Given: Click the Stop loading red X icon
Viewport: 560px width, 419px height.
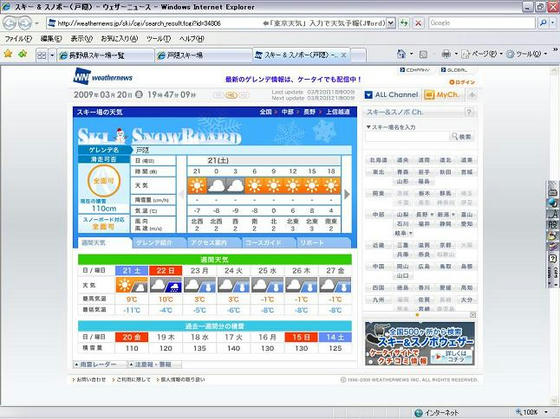Looking at the screenshot, I should 418,23.
